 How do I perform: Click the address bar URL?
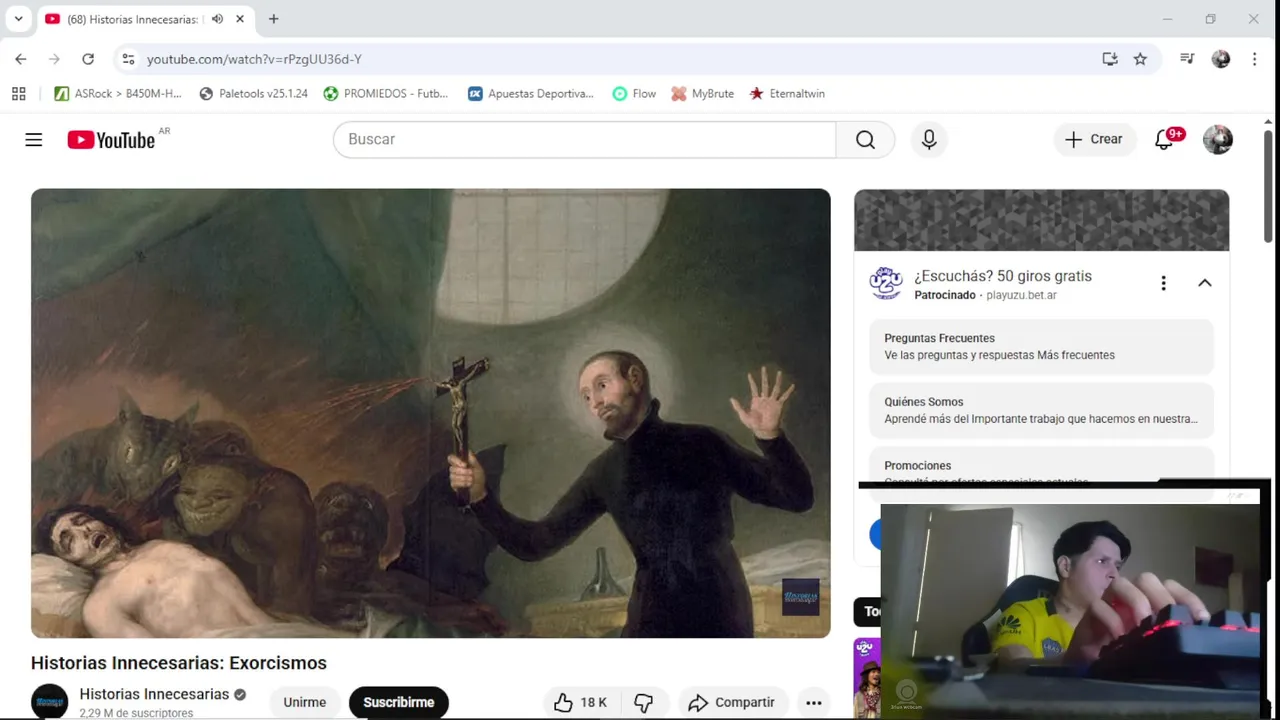pos(254,59)
